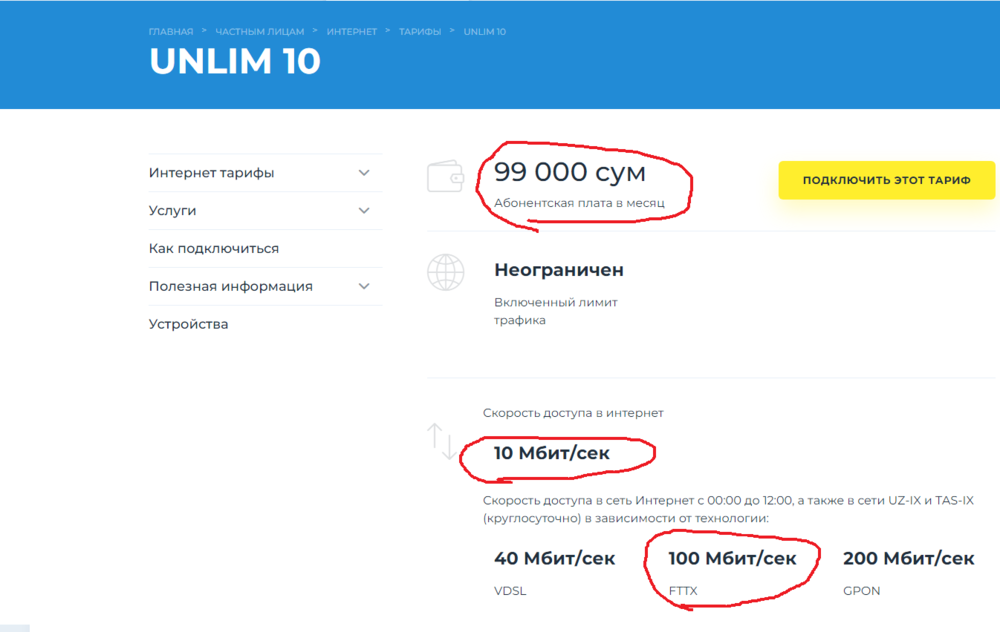The image size is (1000, 632).
Task: Click the 10 Мбит/сек speed value
Action: (552, 453)
